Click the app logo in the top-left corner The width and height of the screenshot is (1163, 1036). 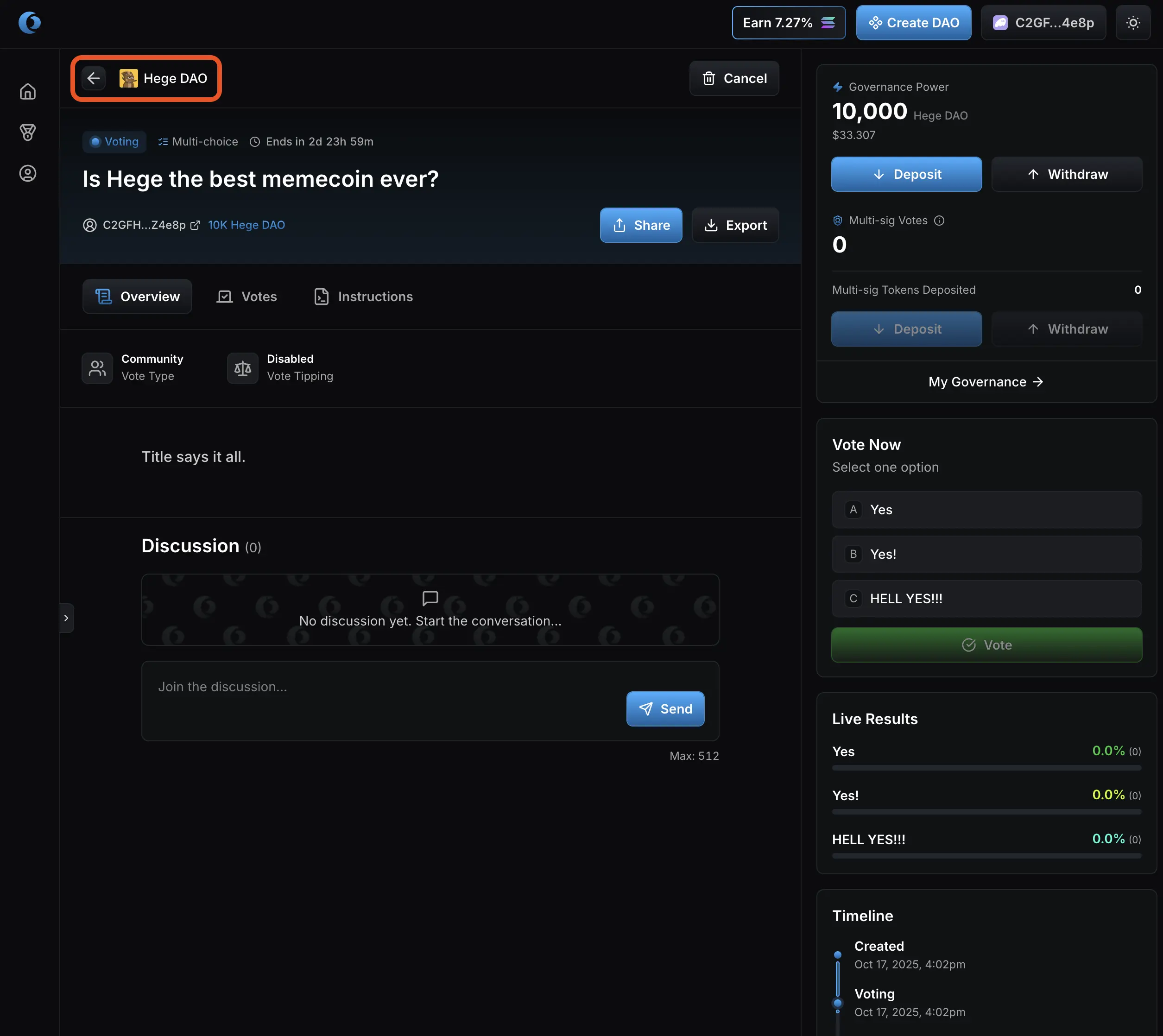30,23
